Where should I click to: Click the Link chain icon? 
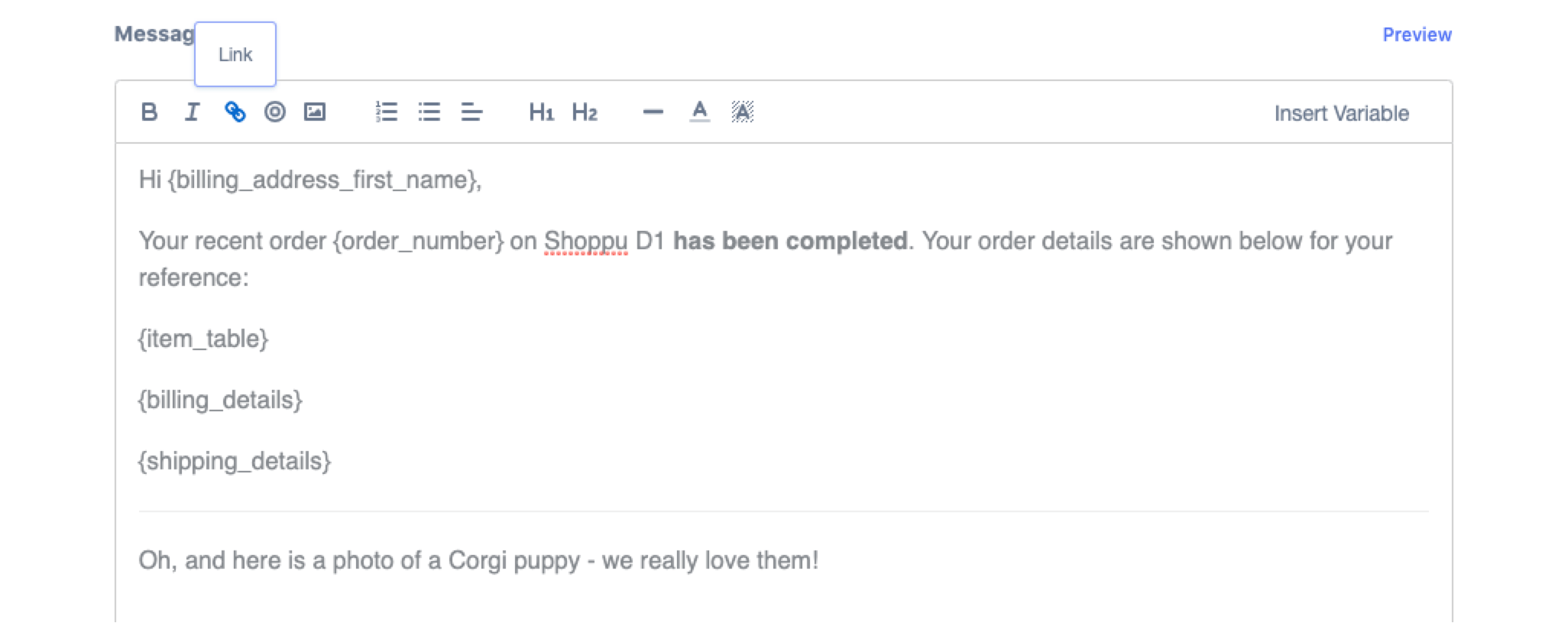click(x=235, y=112)
